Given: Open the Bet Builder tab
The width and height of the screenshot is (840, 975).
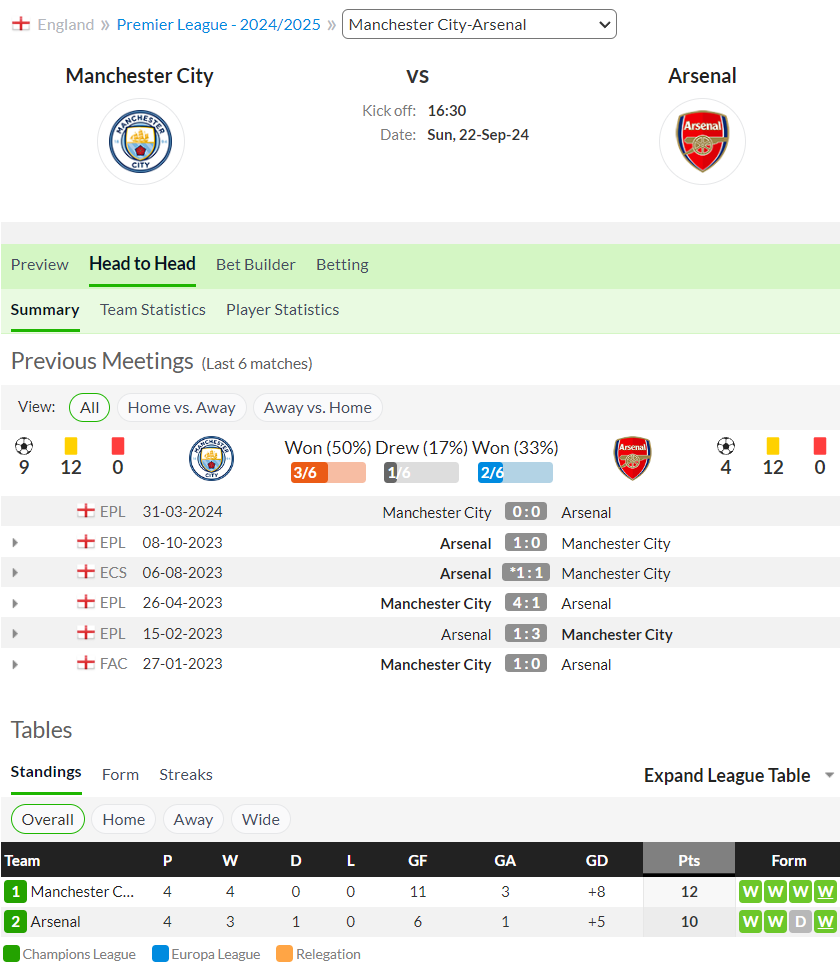Looking at the screenshot, I should (256, 265).
